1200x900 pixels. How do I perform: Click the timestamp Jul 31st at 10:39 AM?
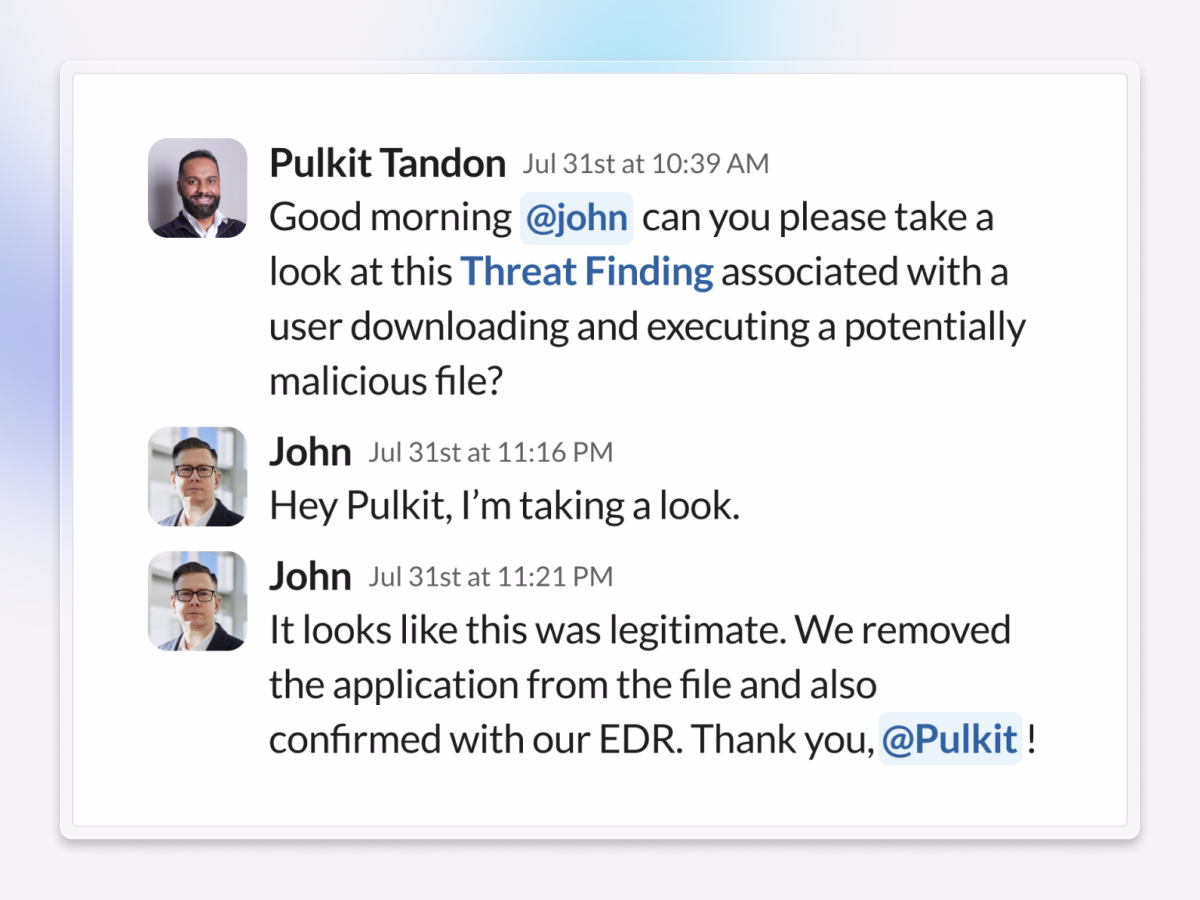tap(645, 164)
